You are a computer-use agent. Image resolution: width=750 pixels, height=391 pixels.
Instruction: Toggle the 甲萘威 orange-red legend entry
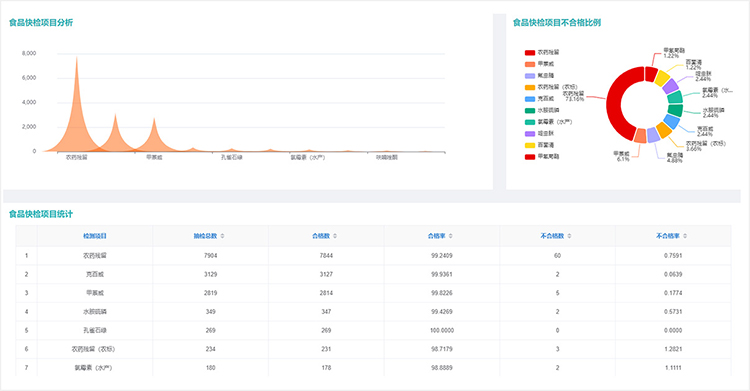pyautogui.click(x=540, y=64)
